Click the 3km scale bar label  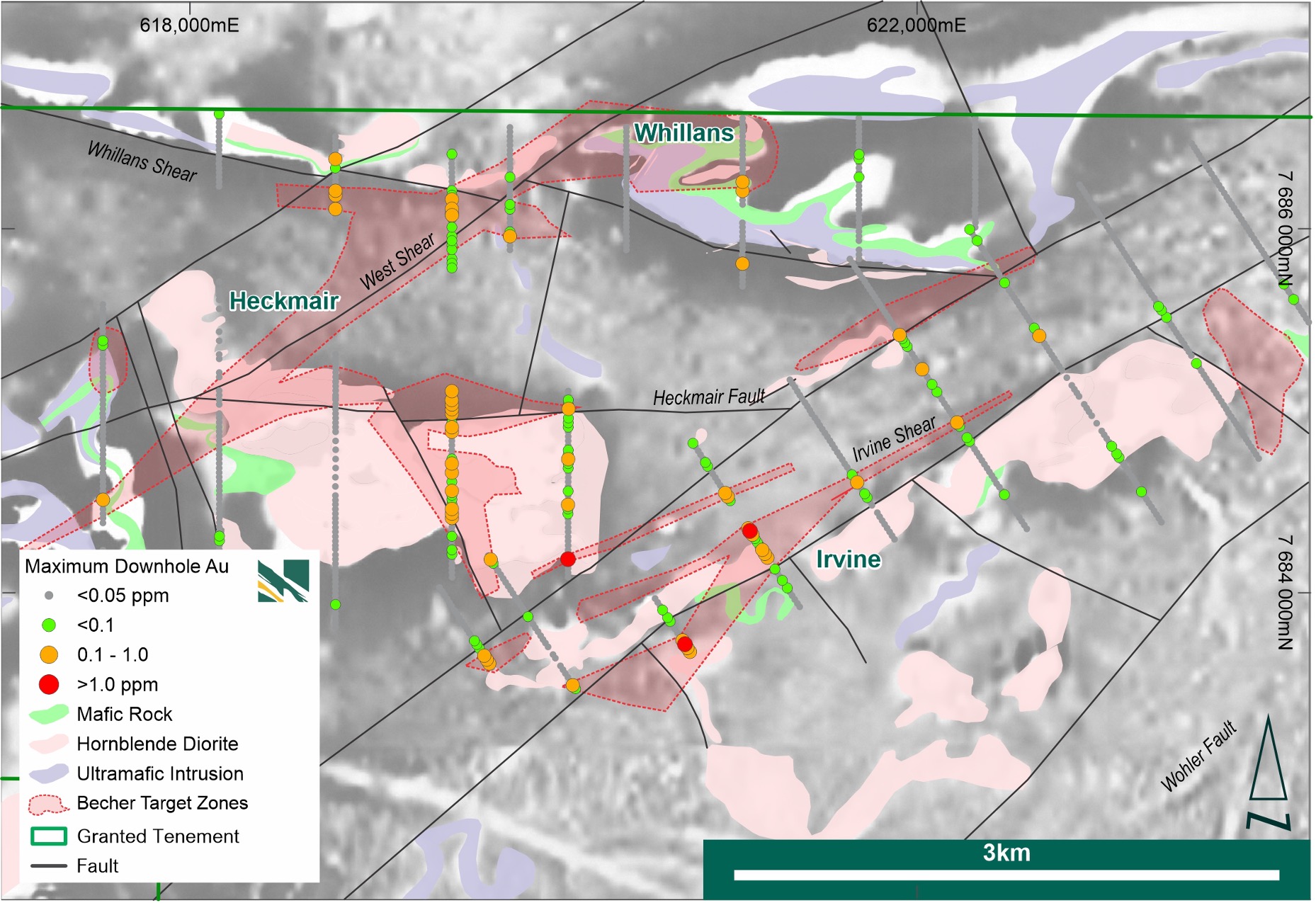pos(1006,853)
